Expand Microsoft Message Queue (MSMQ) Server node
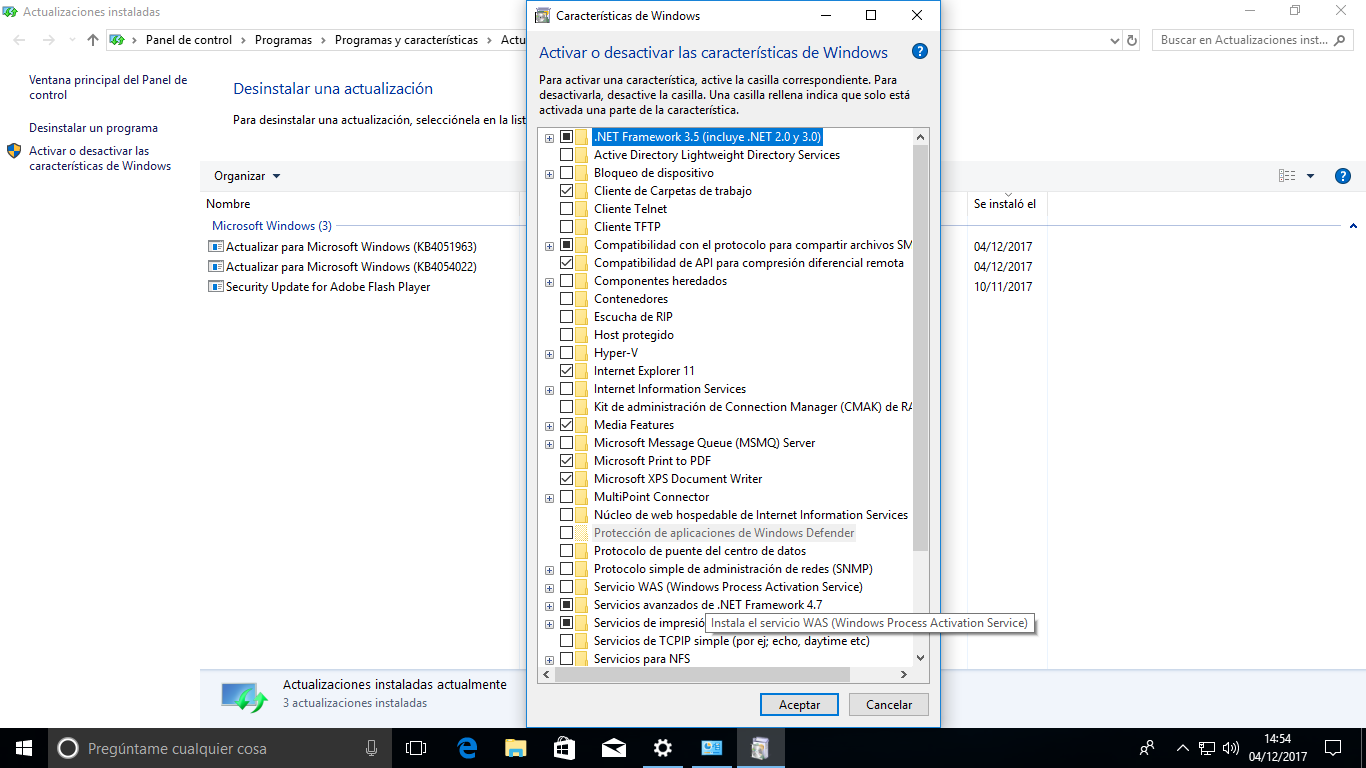 549,444
